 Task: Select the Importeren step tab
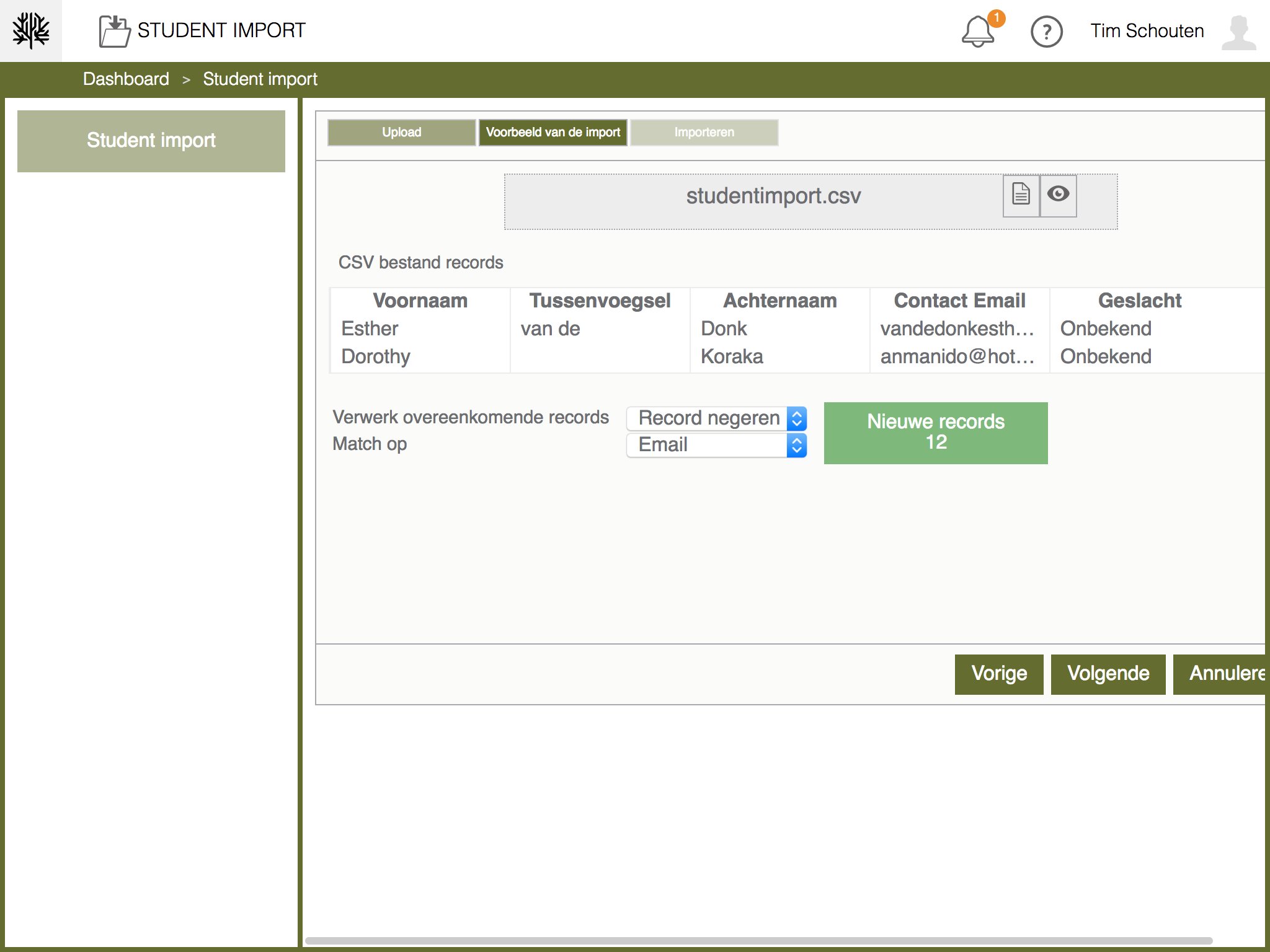click(x=704, y=133)
